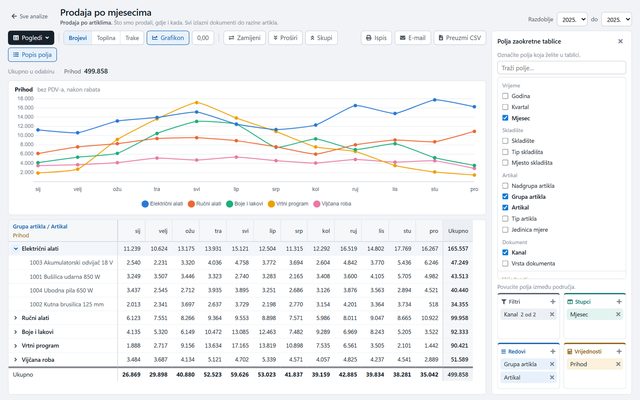Click the svi column header

tap(240, 231)
